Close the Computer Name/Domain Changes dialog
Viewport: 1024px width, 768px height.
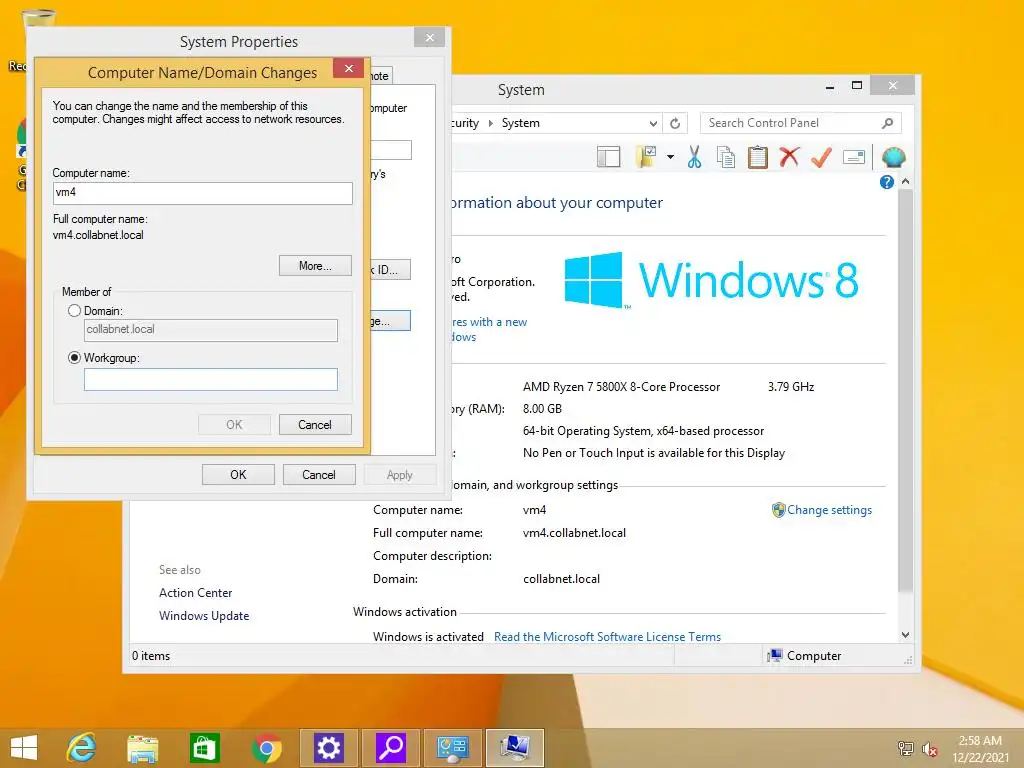pyautogui.click(x=348, y=69)
